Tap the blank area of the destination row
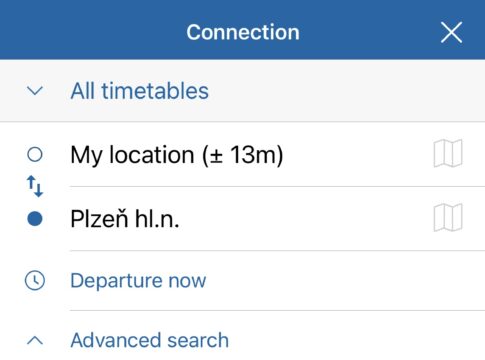 (305, 219)
